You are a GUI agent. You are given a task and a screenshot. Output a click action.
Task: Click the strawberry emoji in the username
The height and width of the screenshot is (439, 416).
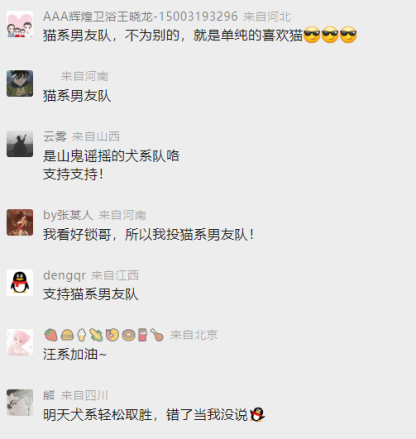51,335
